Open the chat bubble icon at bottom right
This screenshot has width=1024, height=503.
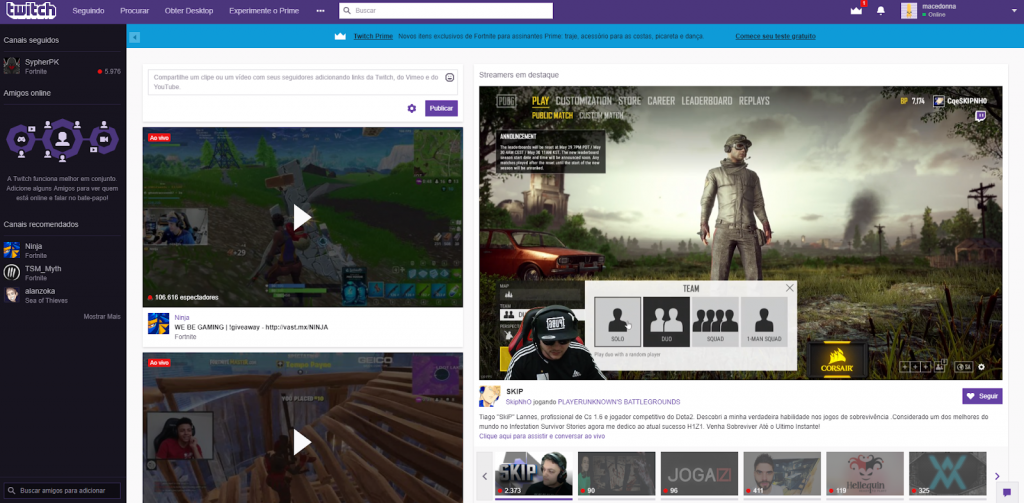pyautogui.click(x=1007, y=493)
